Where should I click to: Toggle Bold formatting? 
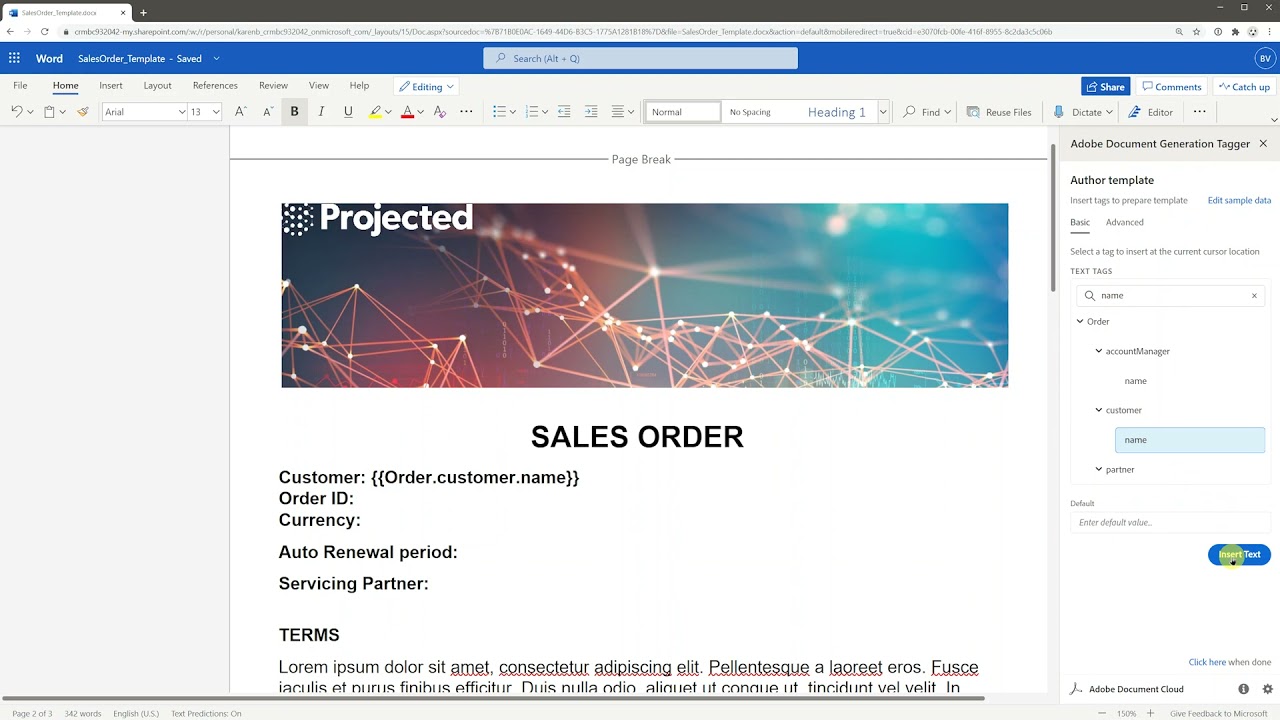(x=294, y=112)
